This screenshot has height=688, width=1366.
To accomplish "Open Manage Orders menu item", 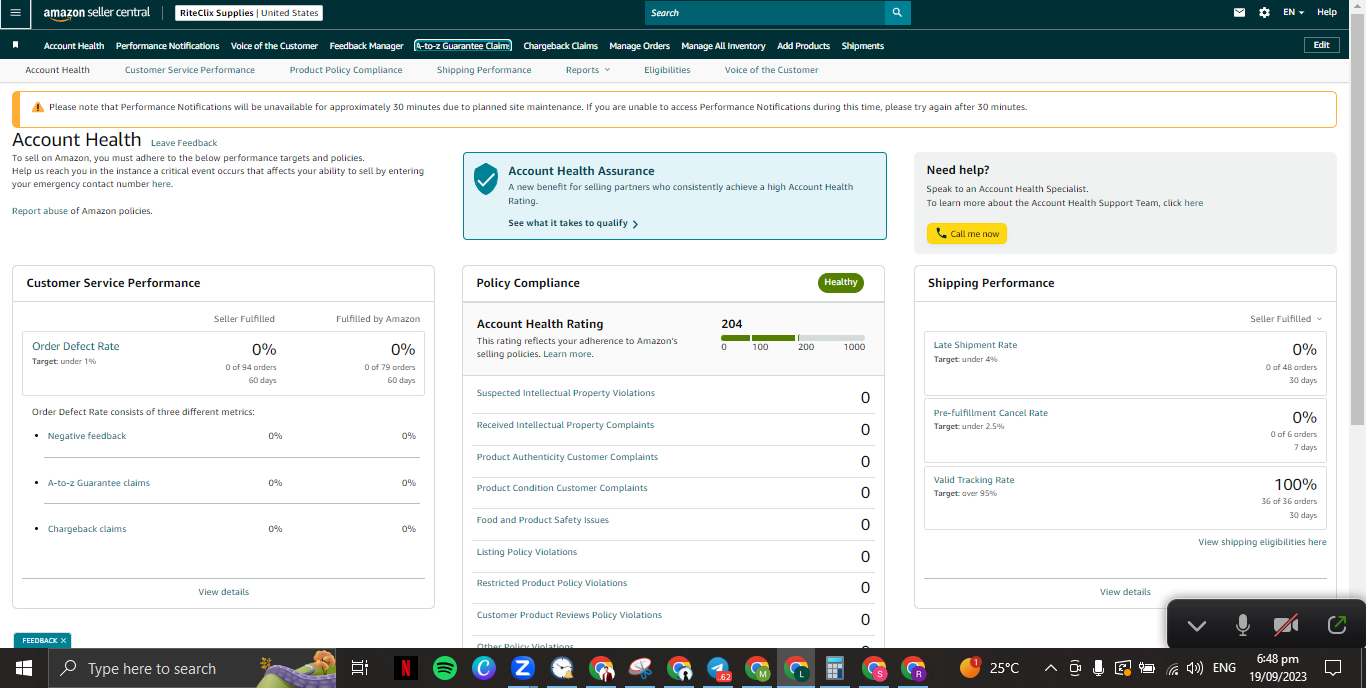I will [x=639, y=46].
